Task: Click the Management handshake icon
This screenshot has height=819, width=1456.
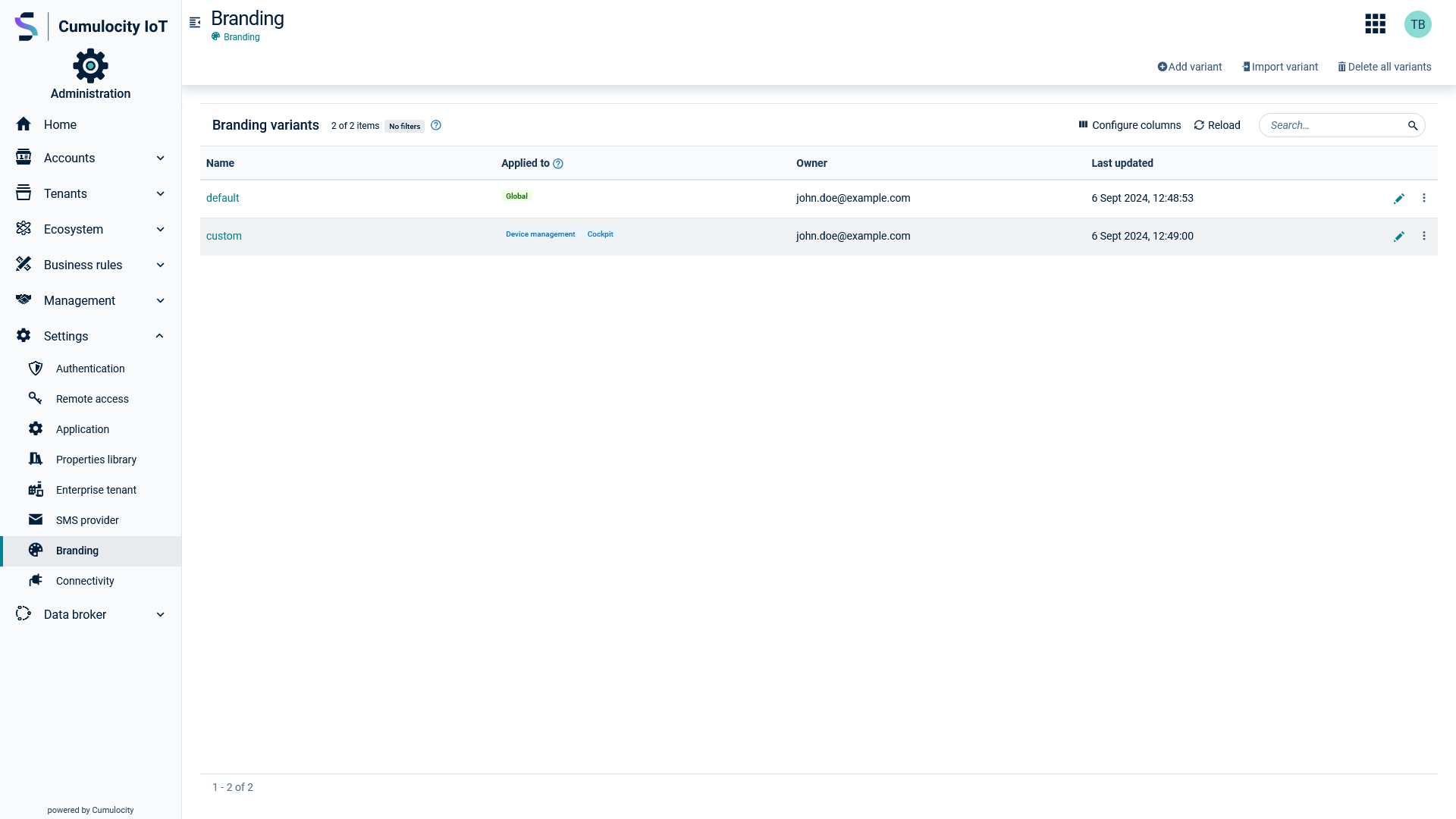Action: [24, 300]
